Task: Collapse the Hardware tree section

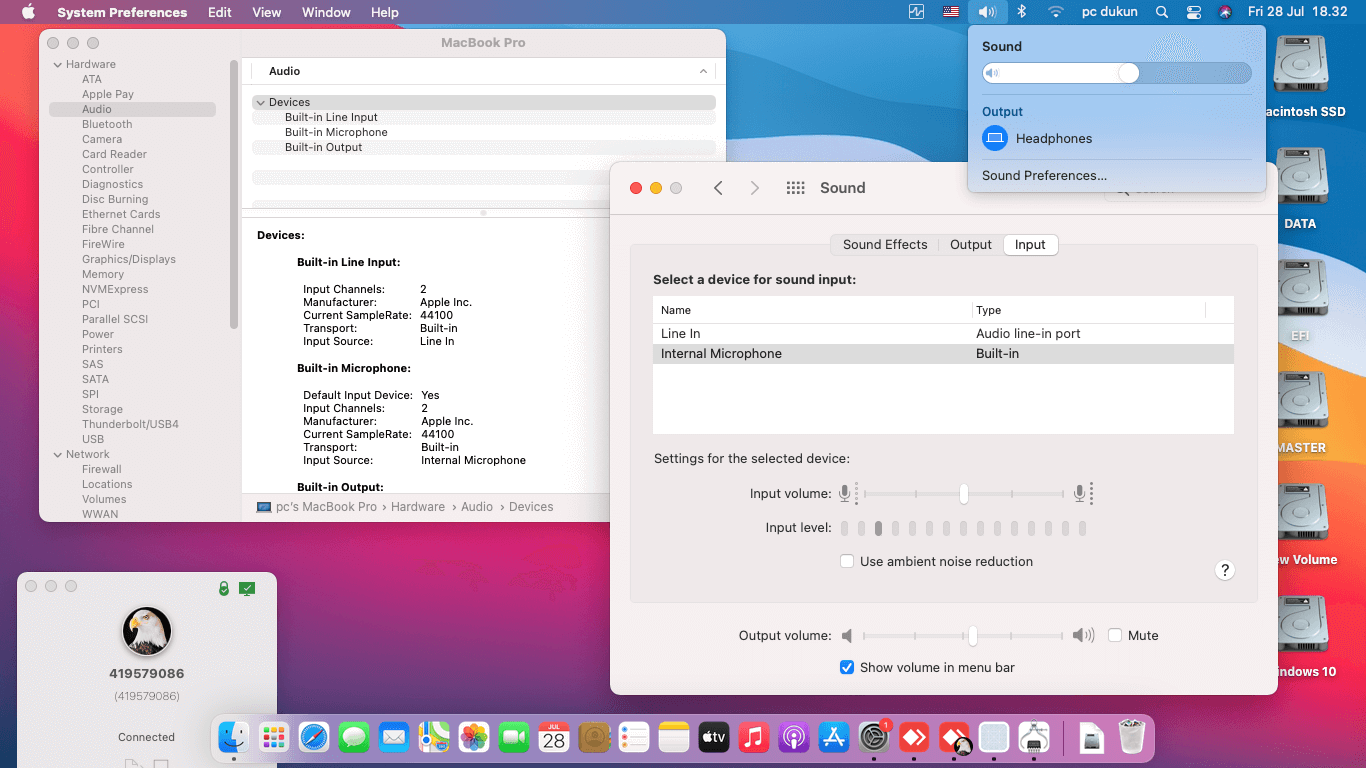Action: pos(58,64)
